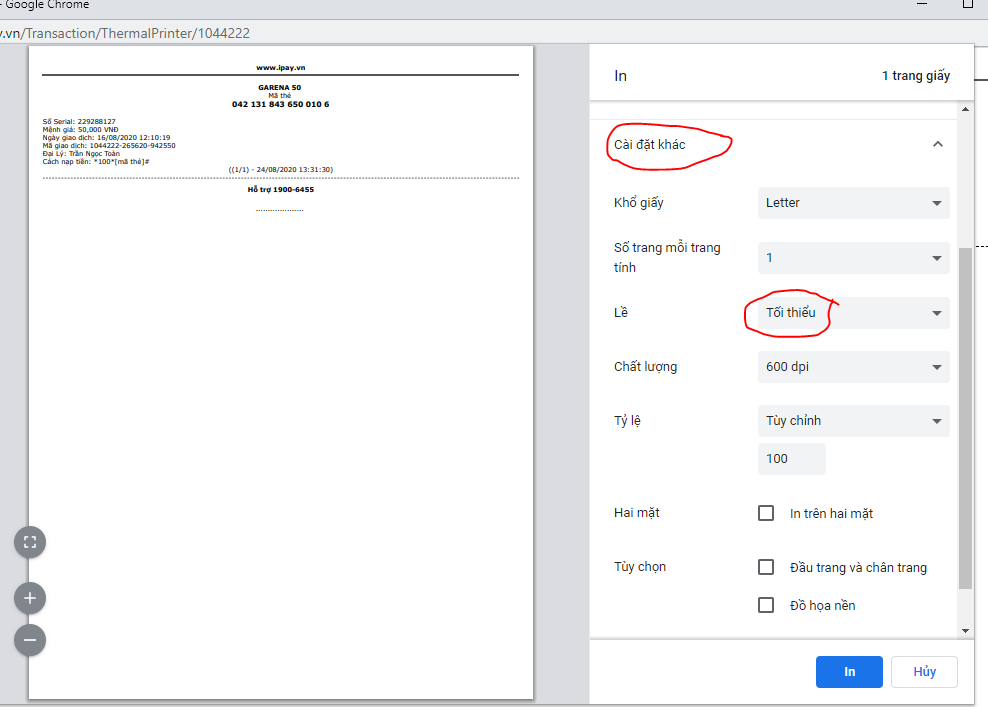988x707 pixels.
Task: Open the 'Số trang mỗi trang tính' dropdown
Action: pyautogui.click(x=853, y=258)
